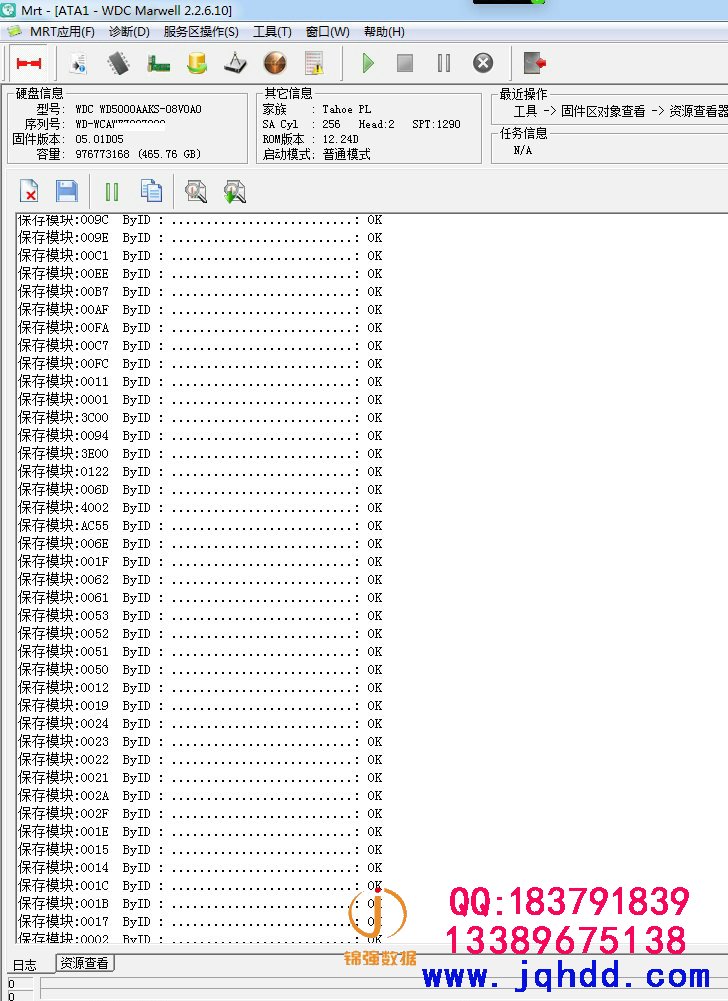Copy log with duplicate pages icon
Image resolution: width=728 pixels, height=1001 pixels.
[151, 191]
